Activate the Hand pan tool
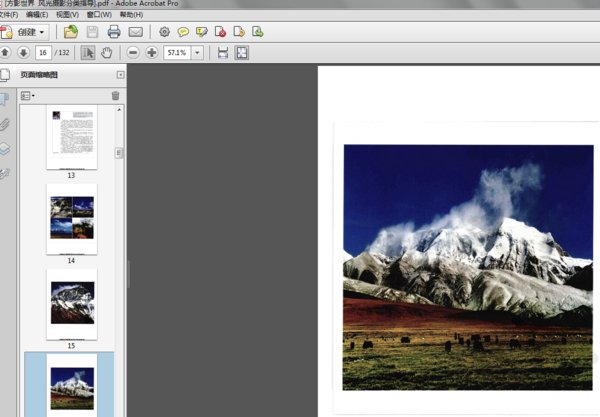The image size is (600, 417). [107, 53]
